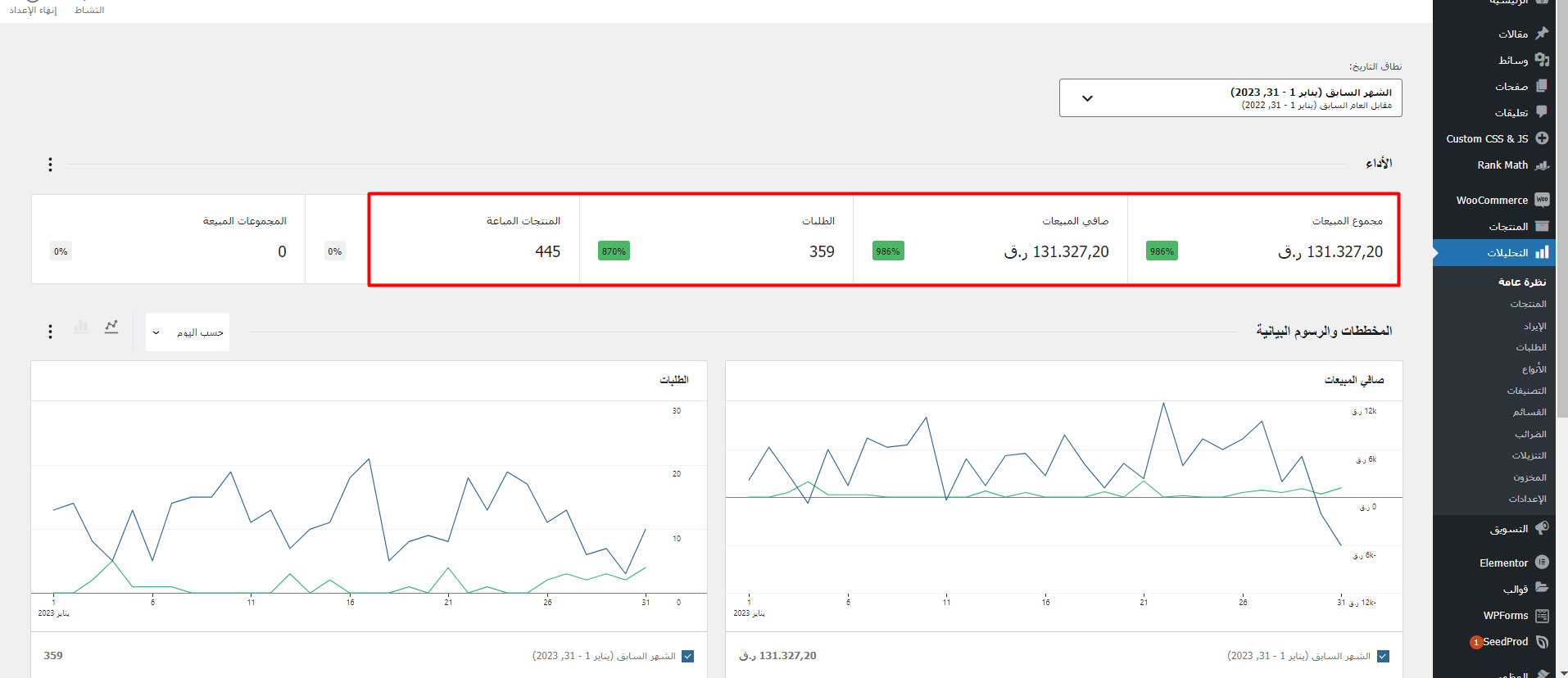1568x678 pixels.
Task: Open the date range نطاق التاريخ dropdown
Action: pos(1230,98)
